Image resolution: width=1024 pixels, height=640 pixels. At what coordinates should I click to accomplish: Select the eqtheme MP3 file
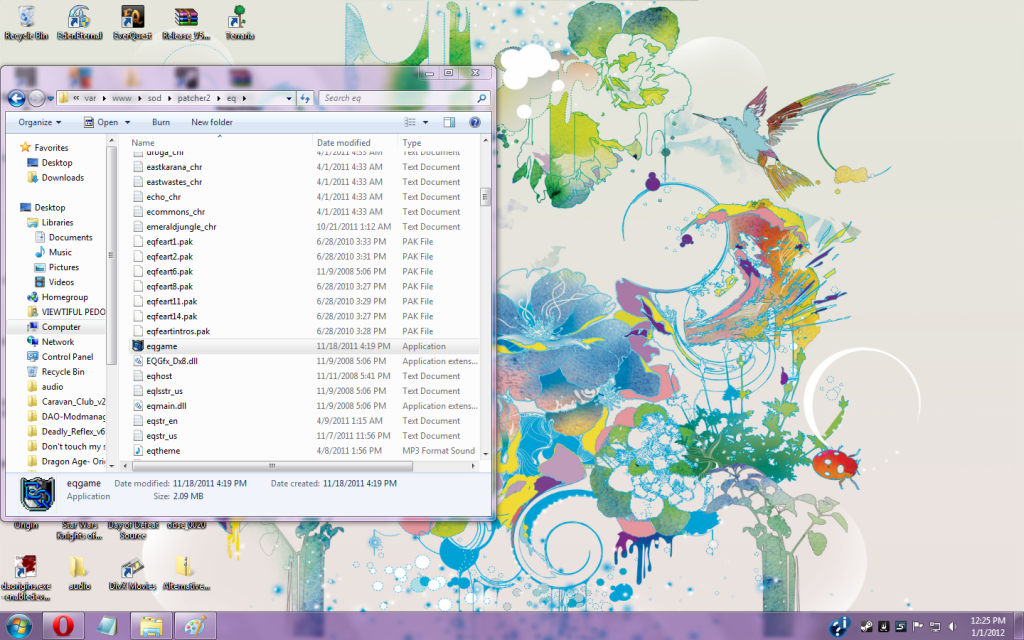304,451
